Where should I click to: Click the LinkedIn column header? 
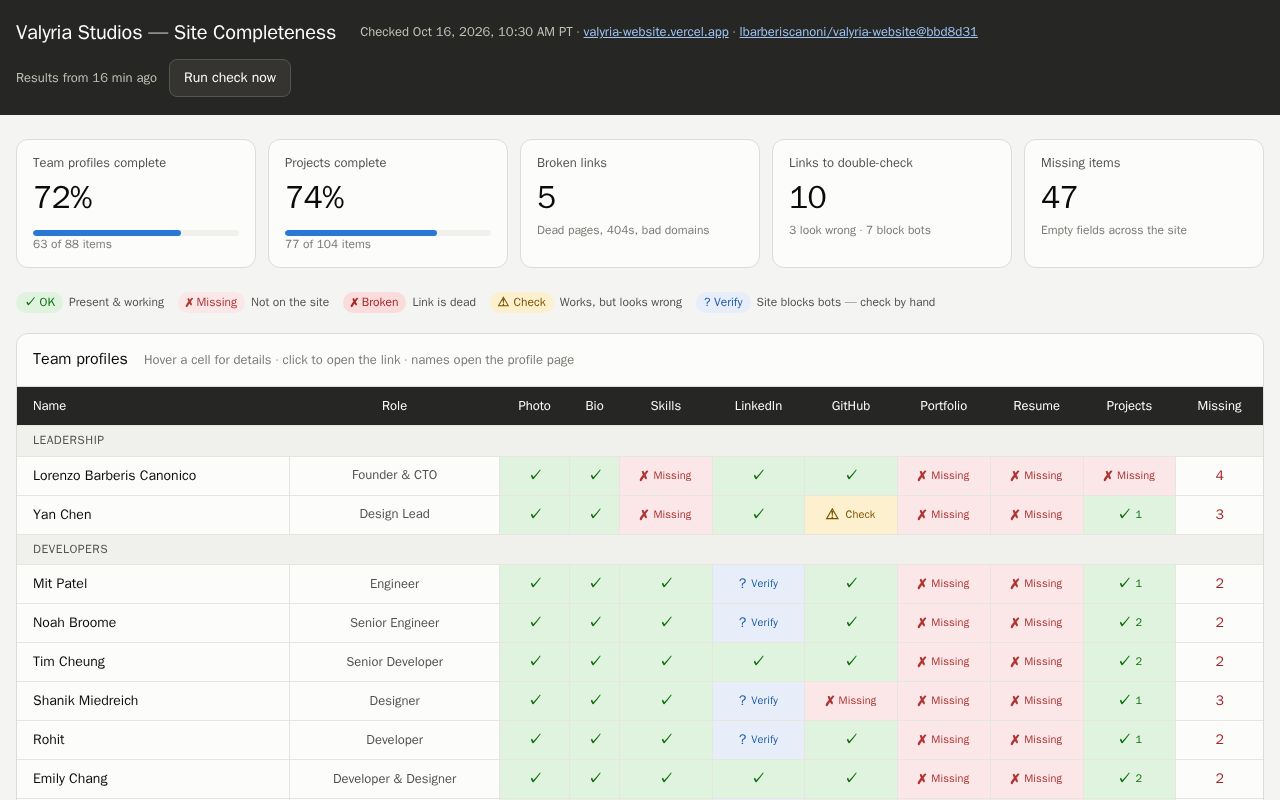(758, 406)
